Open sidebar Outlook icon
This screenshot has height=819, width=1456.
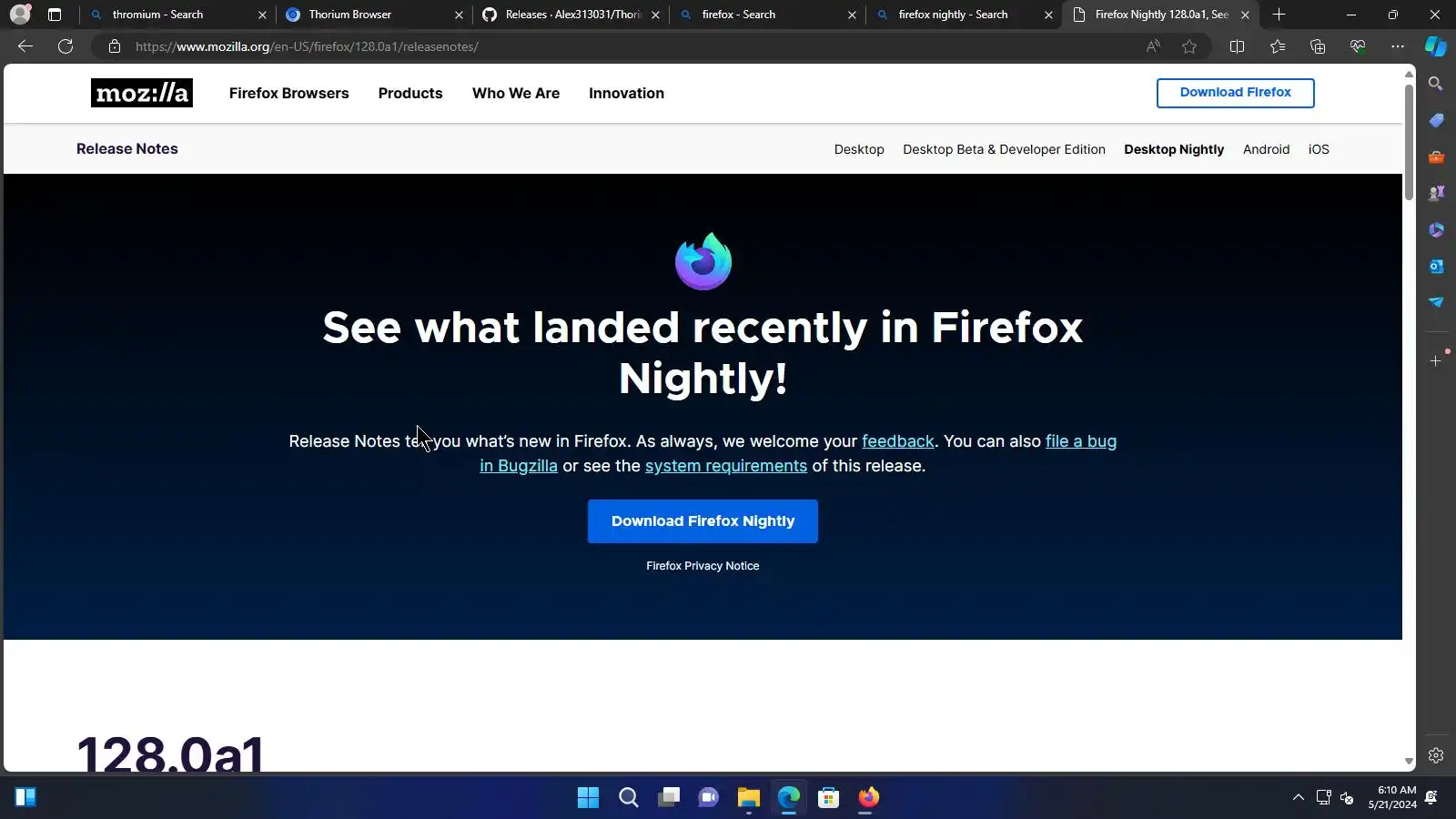pos(1436,266)
